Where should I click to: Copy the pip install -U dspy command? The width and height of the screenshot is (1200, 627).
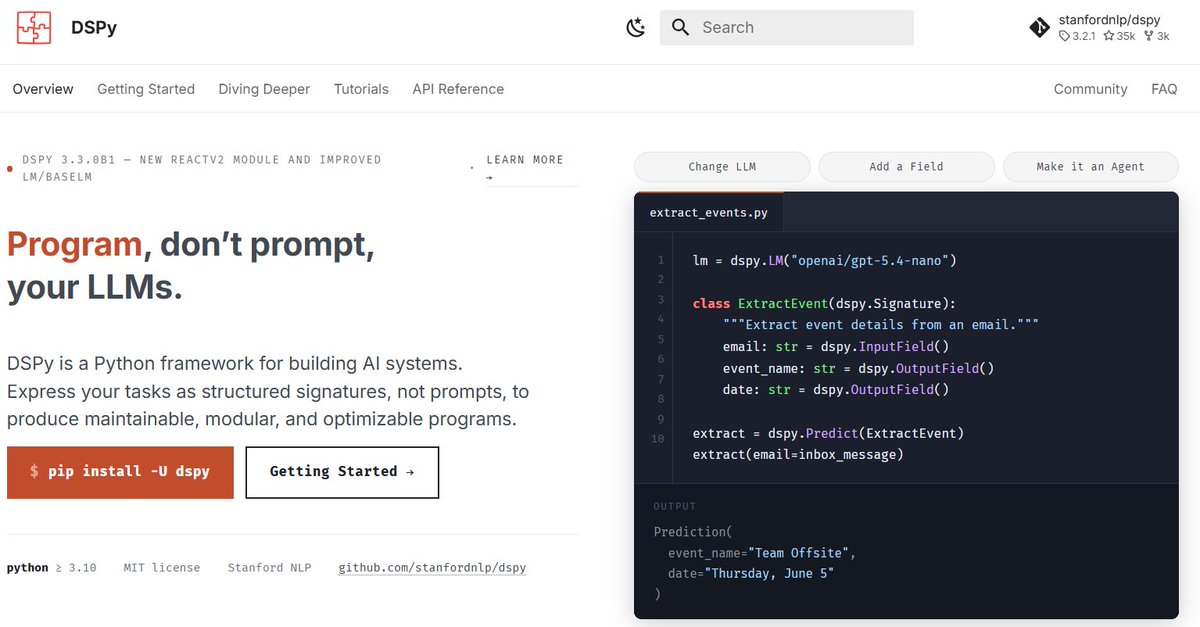(x=120, y=472)
